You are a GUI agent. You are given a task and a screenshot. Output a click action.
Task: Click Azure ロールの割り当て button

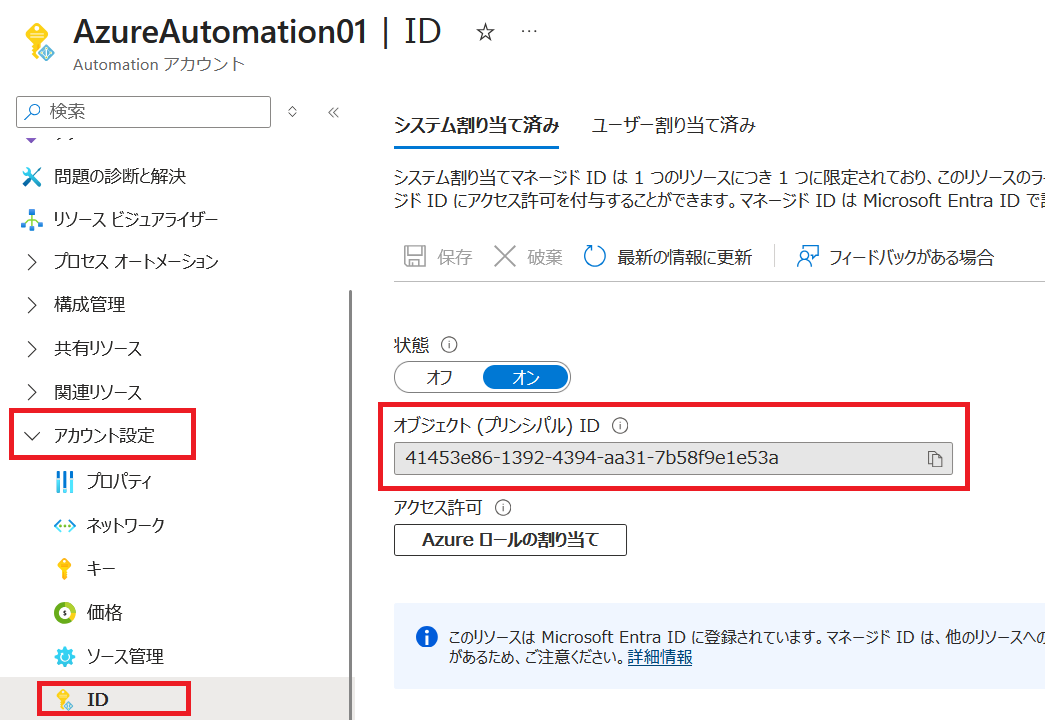click(x=510, y=540)
